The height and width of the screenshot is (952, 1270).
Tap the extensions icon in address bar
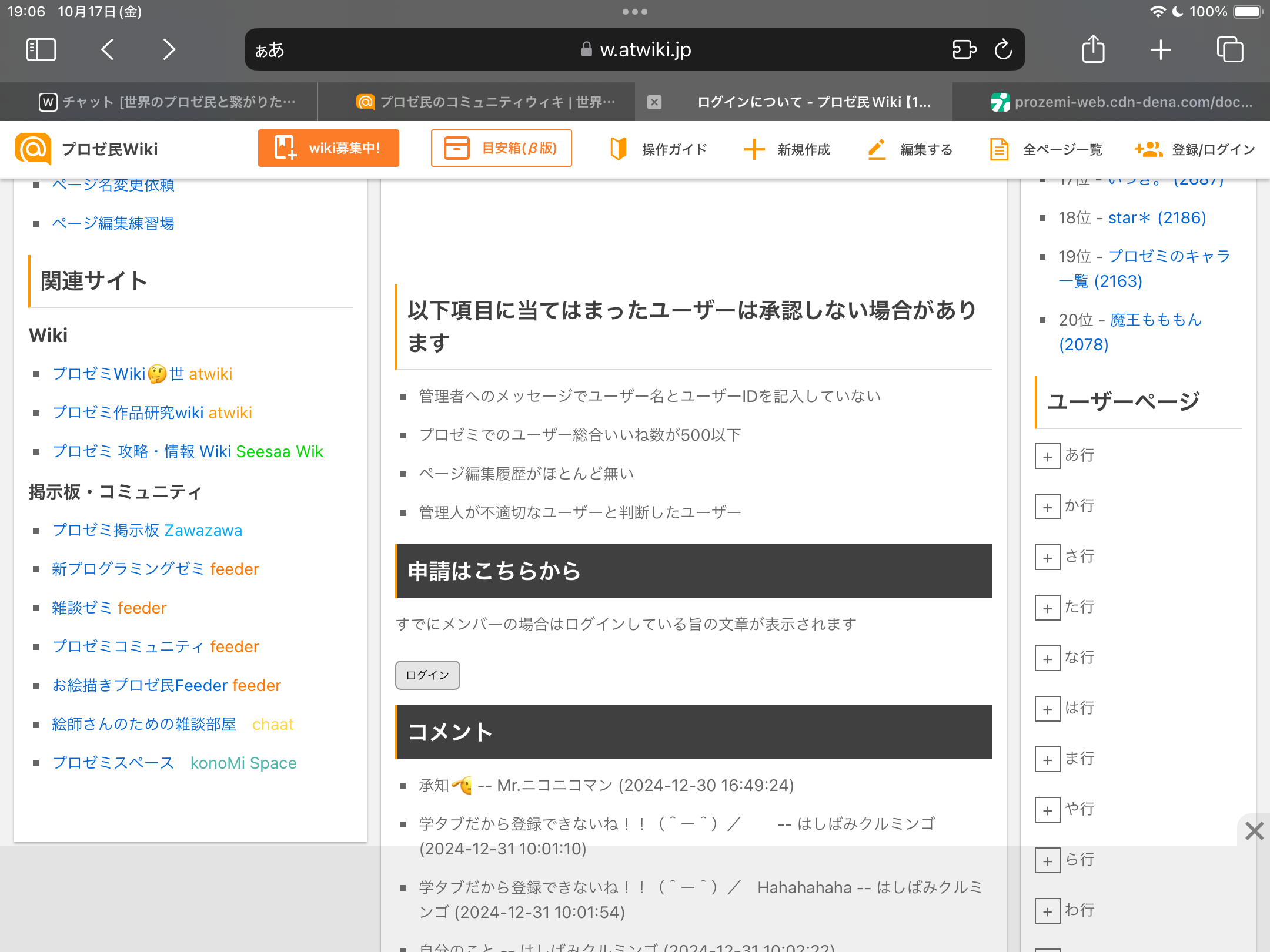pyautogui.click(x=964, y=50)
